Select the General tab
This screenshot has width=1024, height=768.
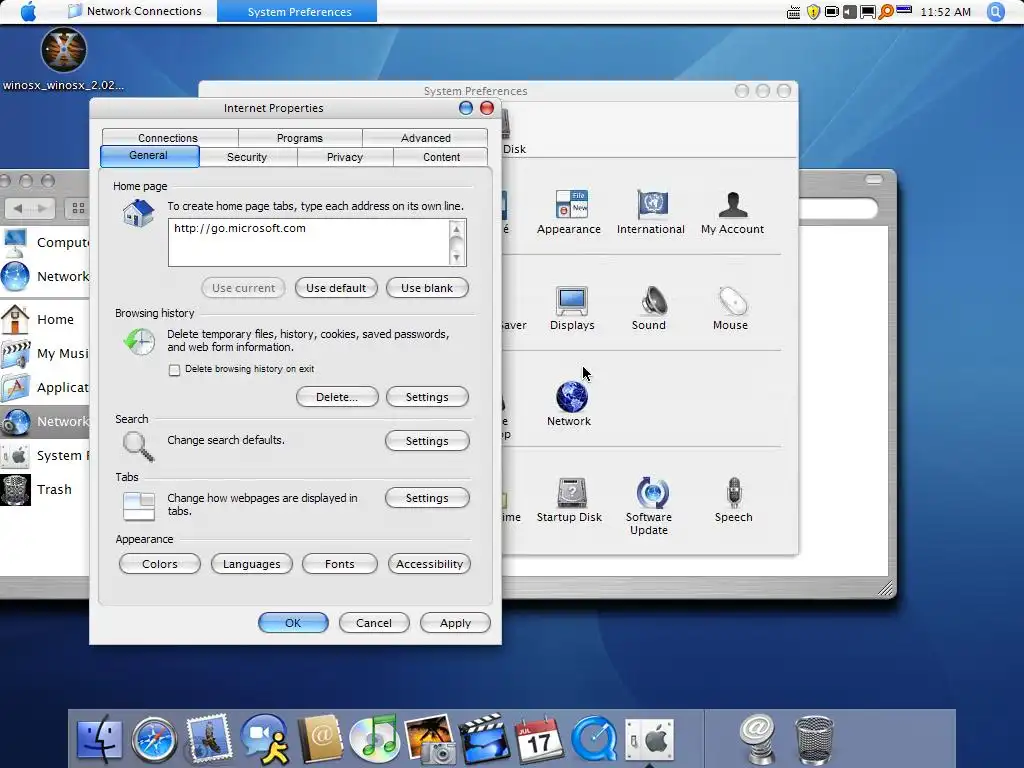[150, 156]
